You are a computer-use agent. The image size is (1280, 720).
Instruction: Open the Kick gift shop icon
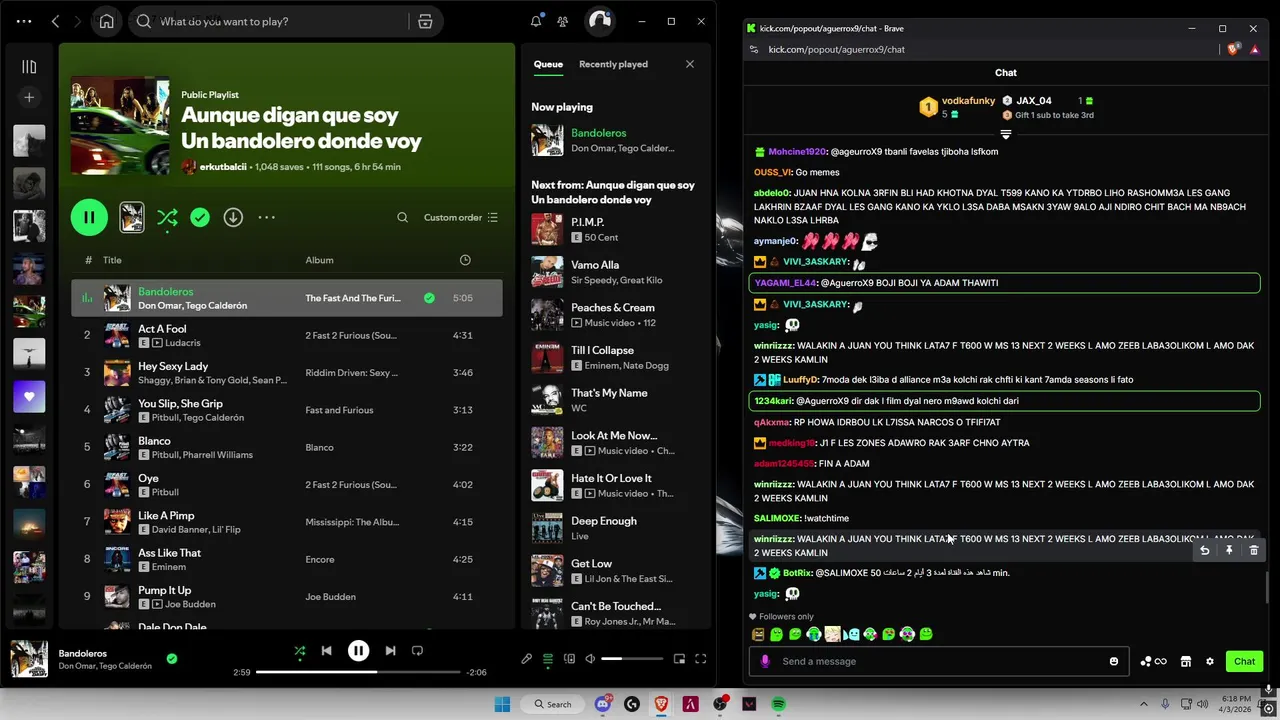tap(1186, 661)
